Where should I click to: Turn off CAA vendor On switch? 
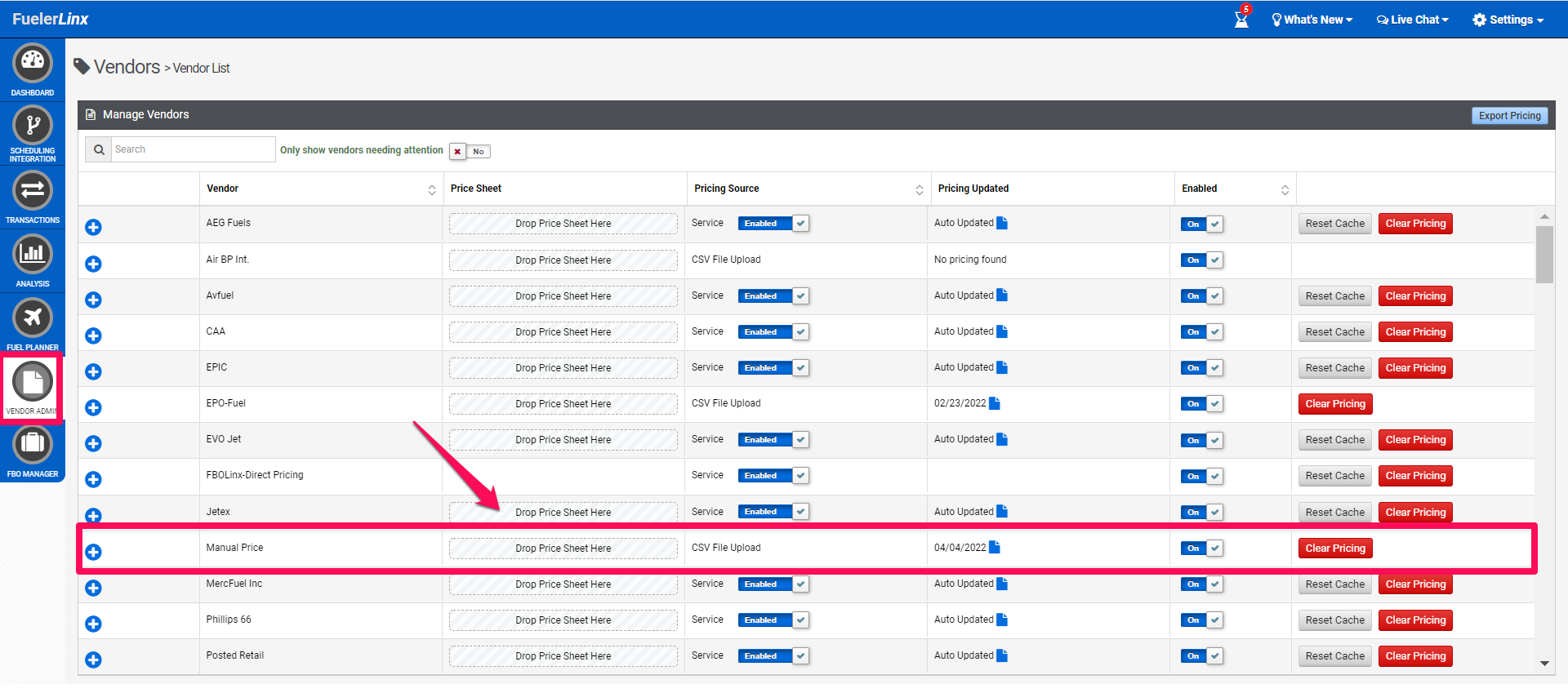click(1202, 332)
